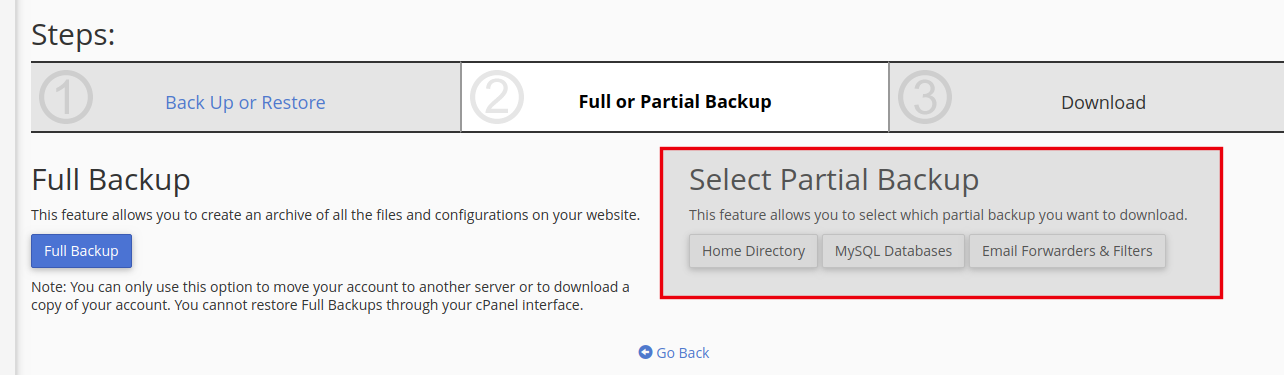Click the full backup archive description text
Screen dimensions: 1284x375
pos(335,215)
